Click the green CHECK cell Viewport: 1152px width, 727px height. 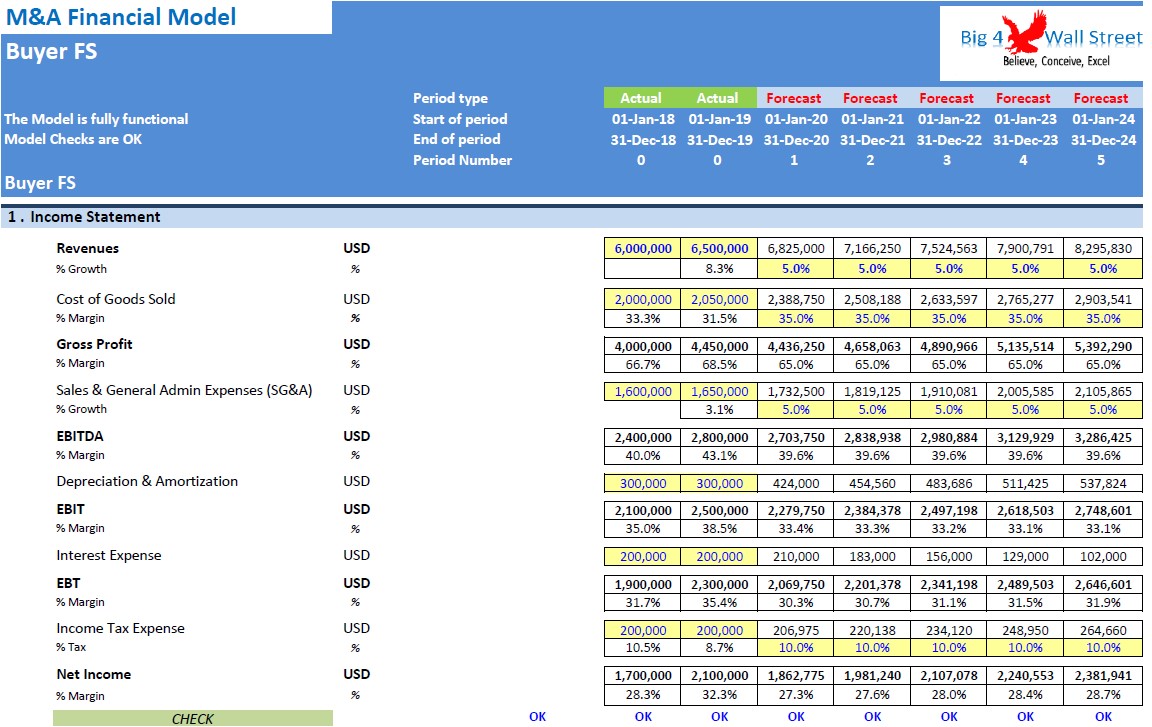click(x=192, y=718)
